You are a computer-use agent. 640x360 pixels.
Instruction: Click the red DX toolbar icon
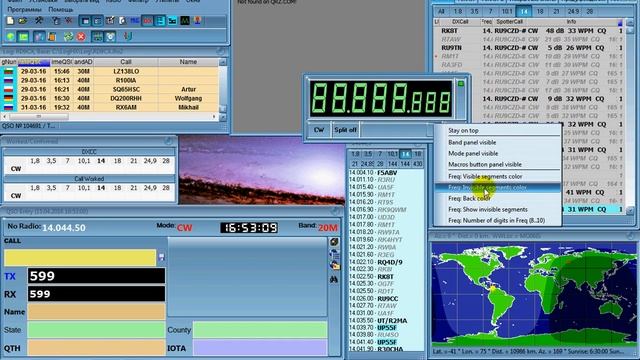coord(147,20)
